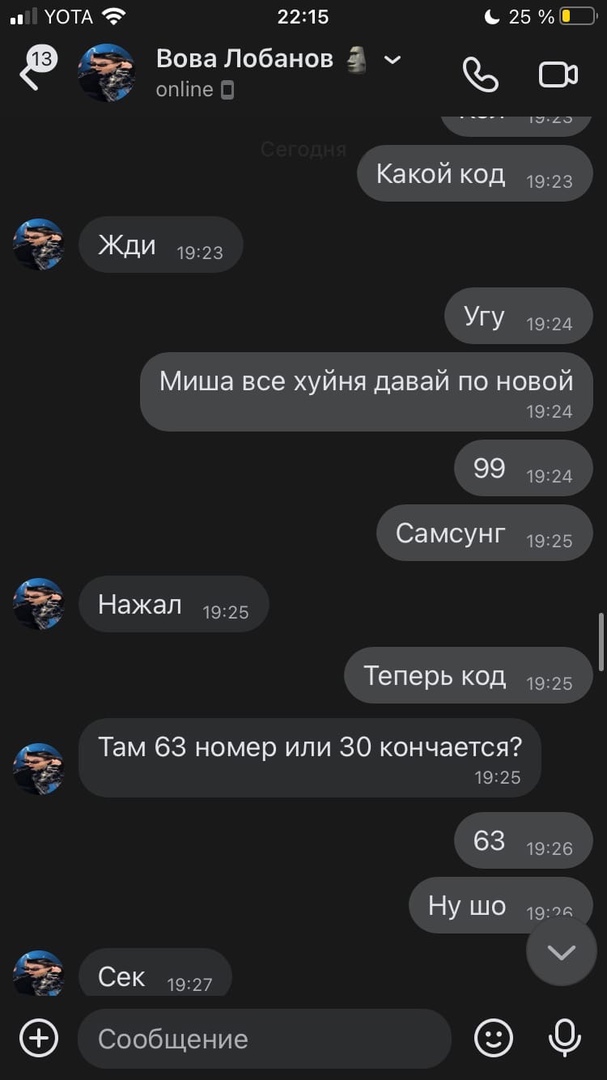
Task: Select the message "Самсунг"
Action: click(x=484, y=533)
